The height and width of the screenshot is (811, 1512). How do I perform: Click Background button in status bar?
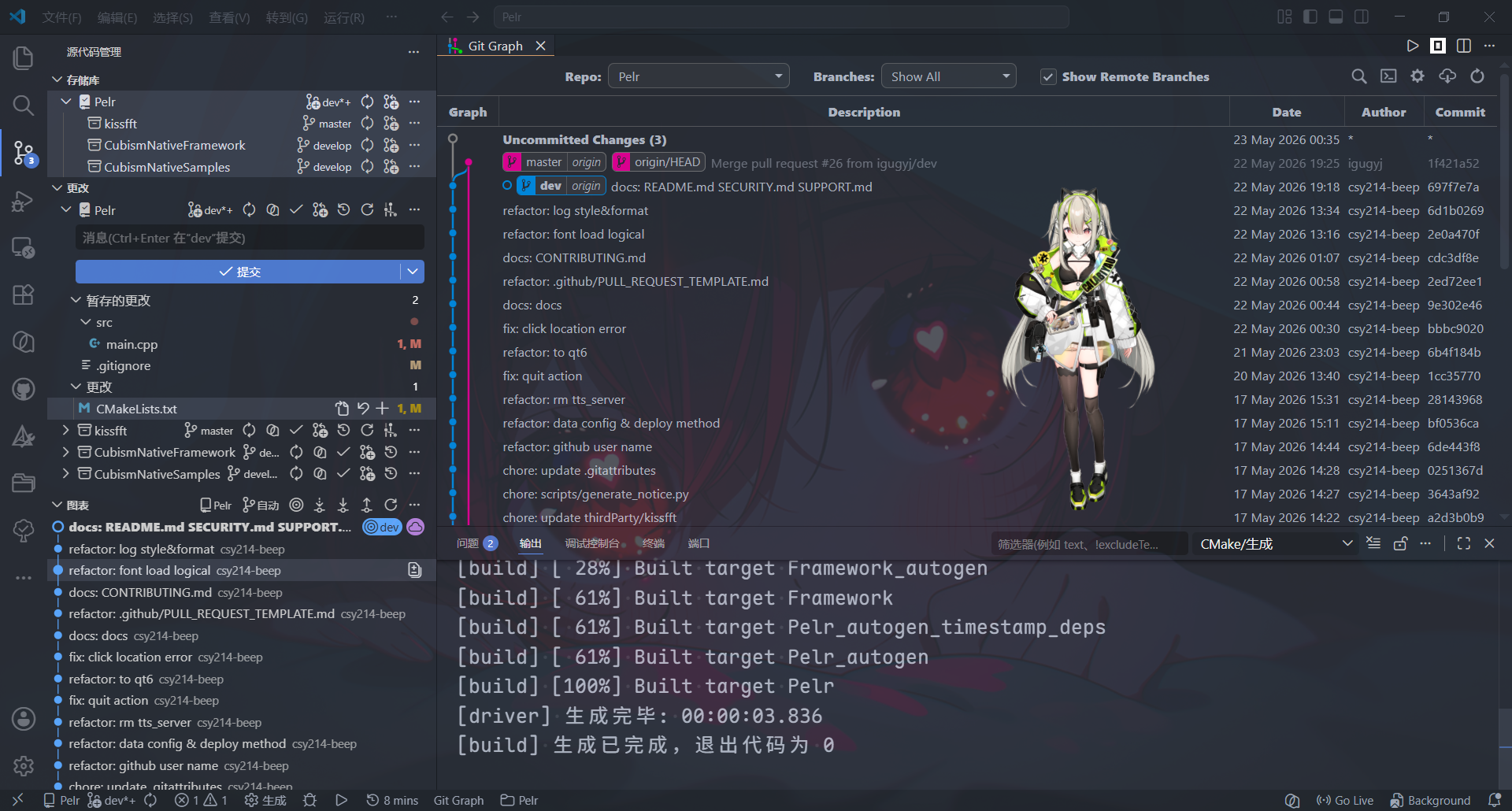(1430, 800)
